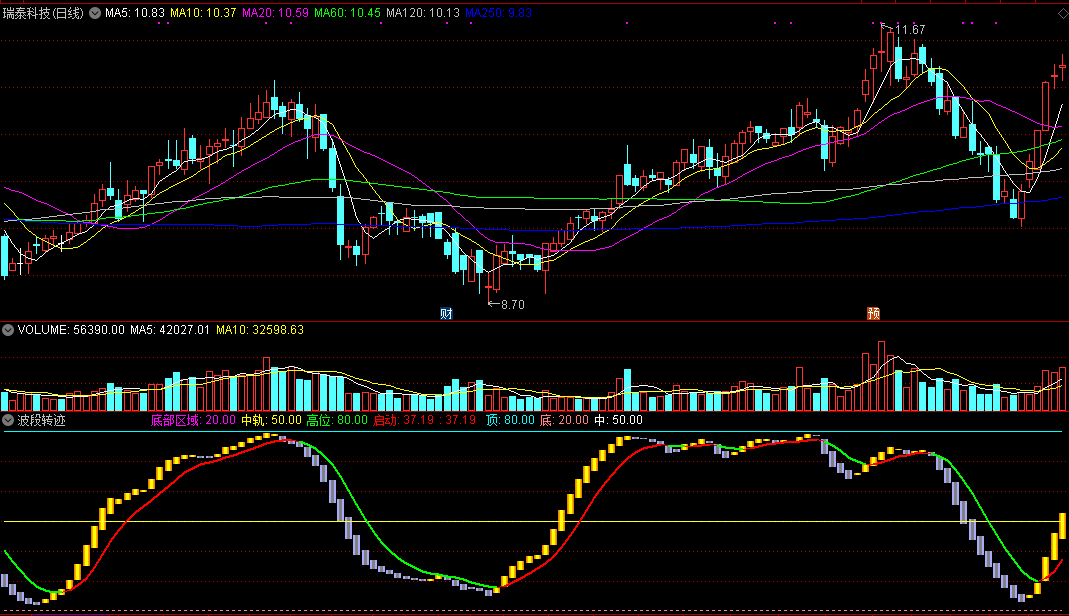Click the MA250: 9.83 label

point(499,13)
